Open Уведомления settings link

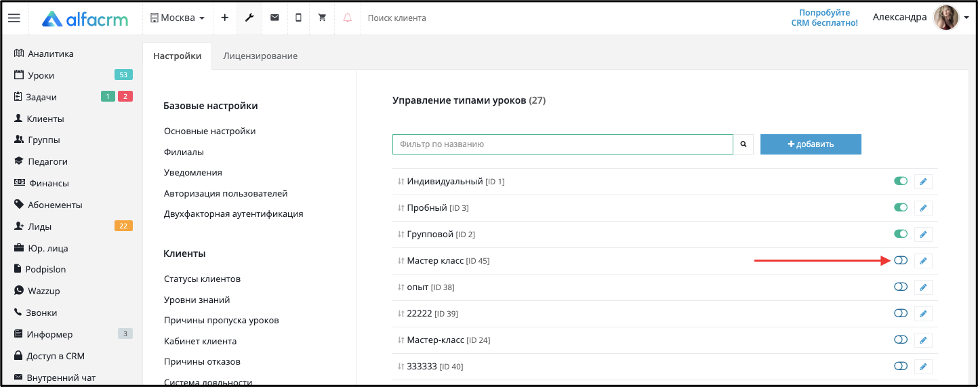(194, 172)
